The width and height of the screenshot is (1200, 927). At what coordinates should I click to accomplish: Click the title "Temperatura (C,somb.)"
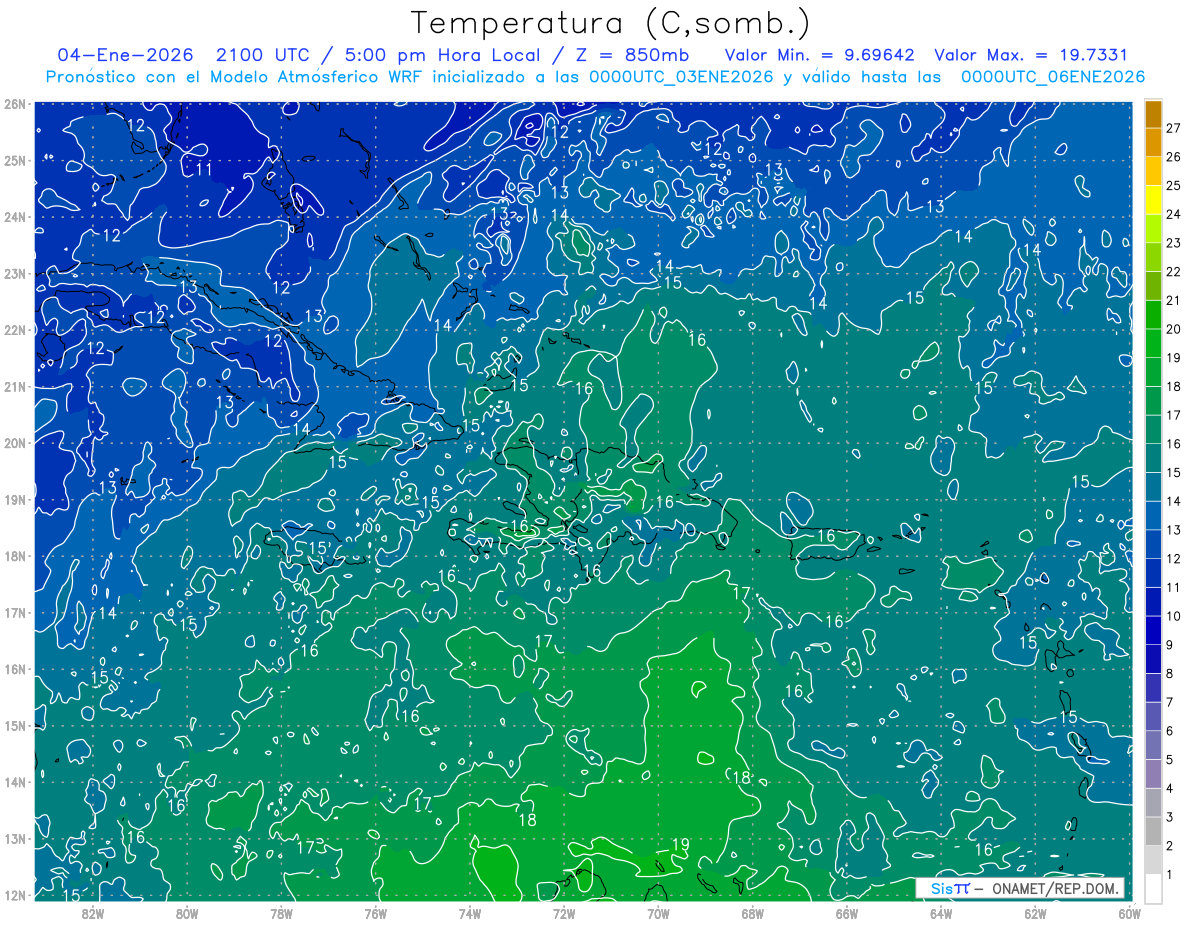[x=611, y=23]
